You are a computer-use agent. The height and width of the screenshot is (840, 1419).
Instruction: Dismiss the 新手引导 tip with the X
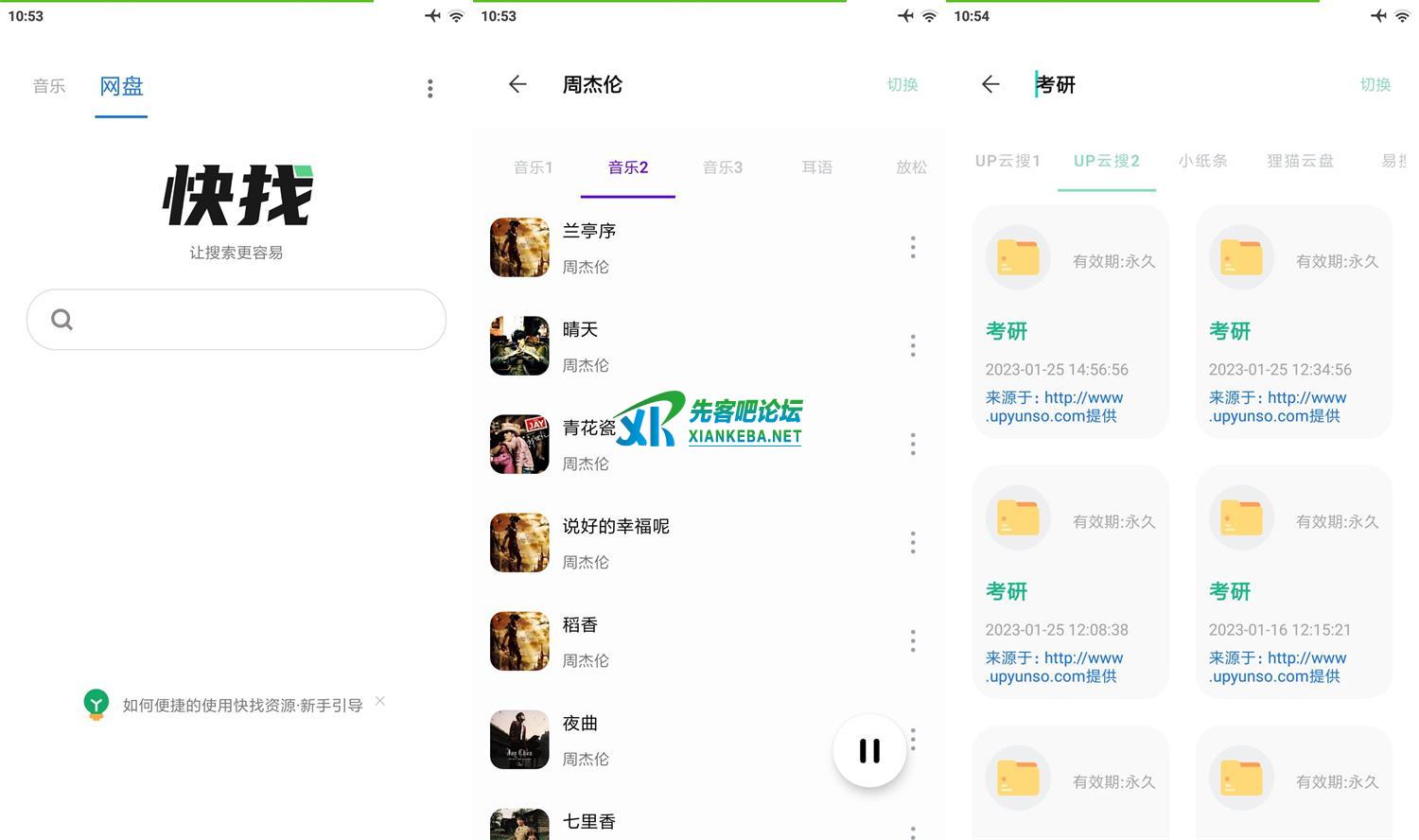(x=380, y=701)
